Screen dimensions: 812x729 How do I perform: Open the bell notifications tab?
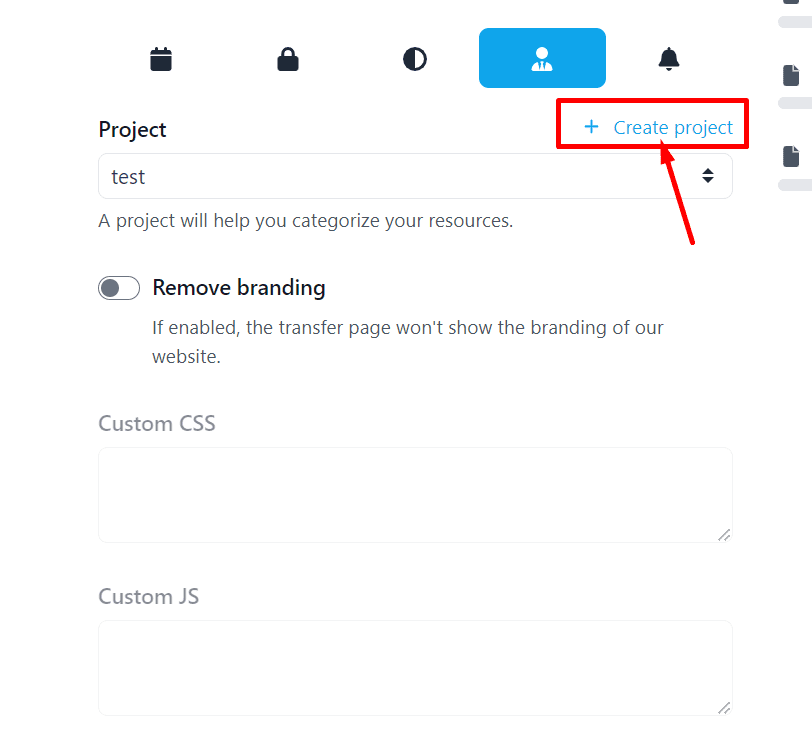[669, 59]
